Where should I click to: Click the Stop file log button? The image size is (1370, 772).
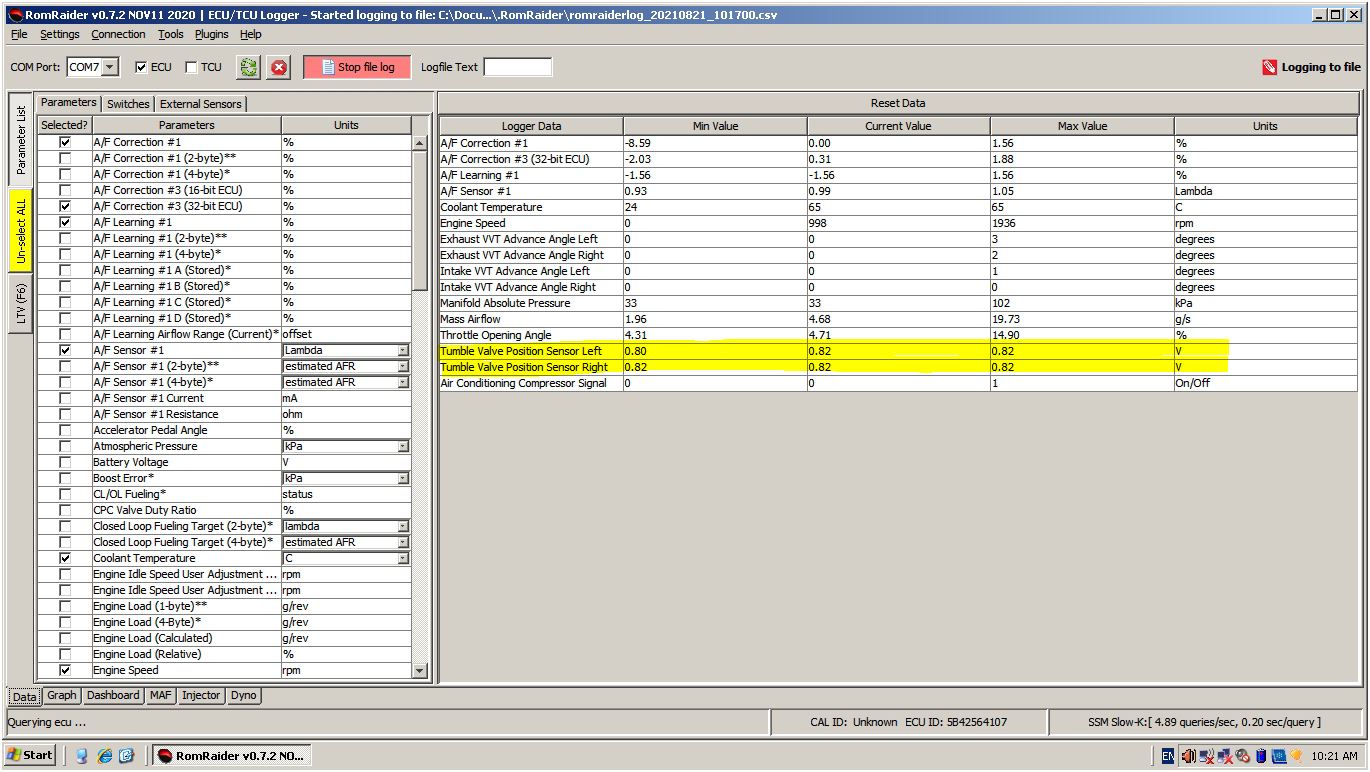(358, 68)
